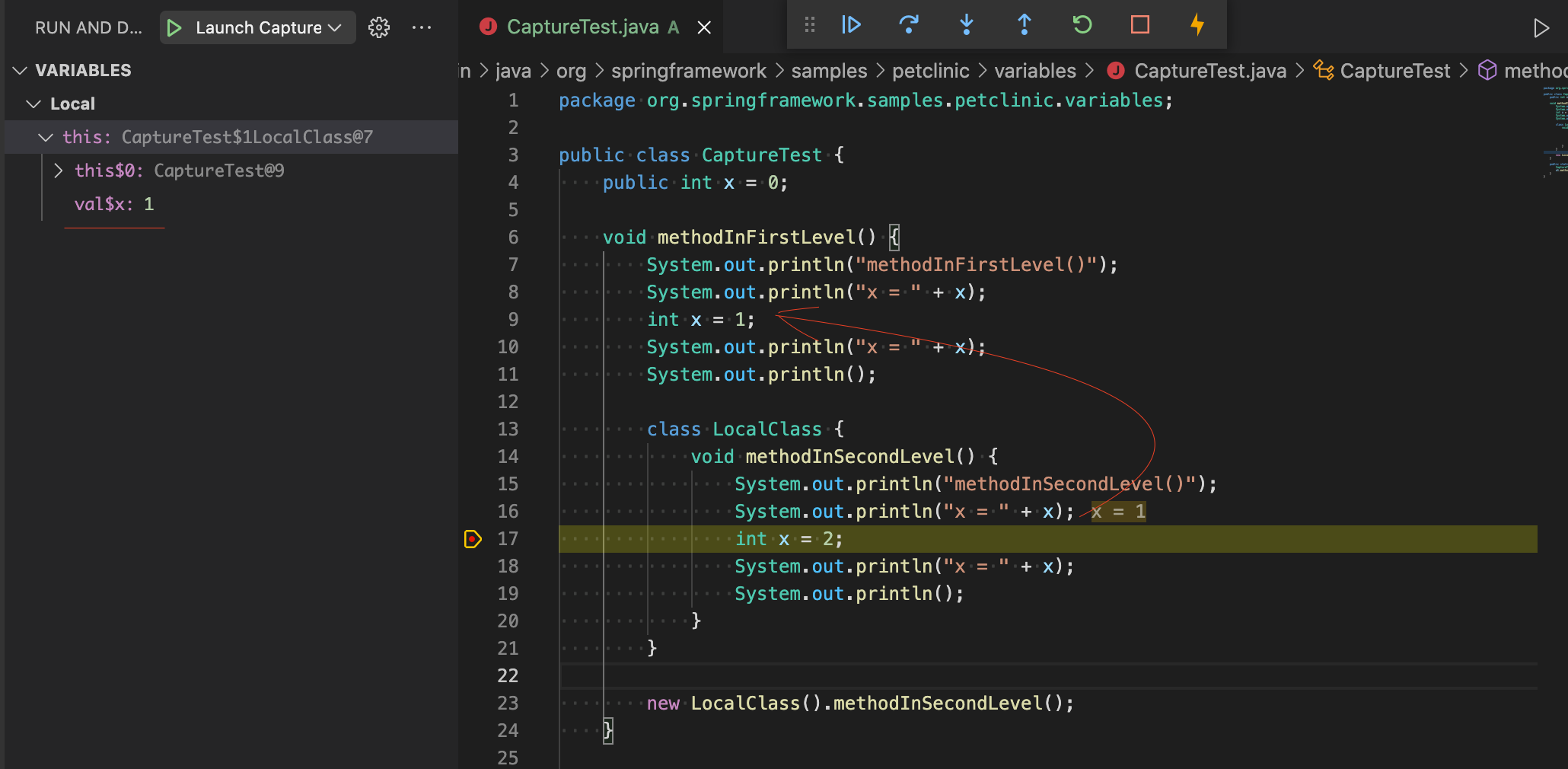
Task: Restart the debug session
Action: 1082,25
